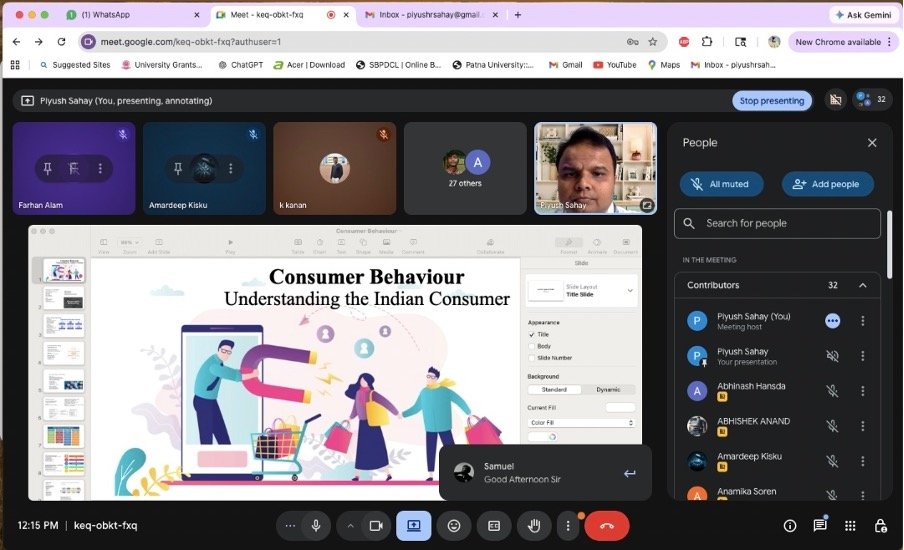Open the Chrome apps grid icon
Screen dimensions: 904x550
[15, 65]
